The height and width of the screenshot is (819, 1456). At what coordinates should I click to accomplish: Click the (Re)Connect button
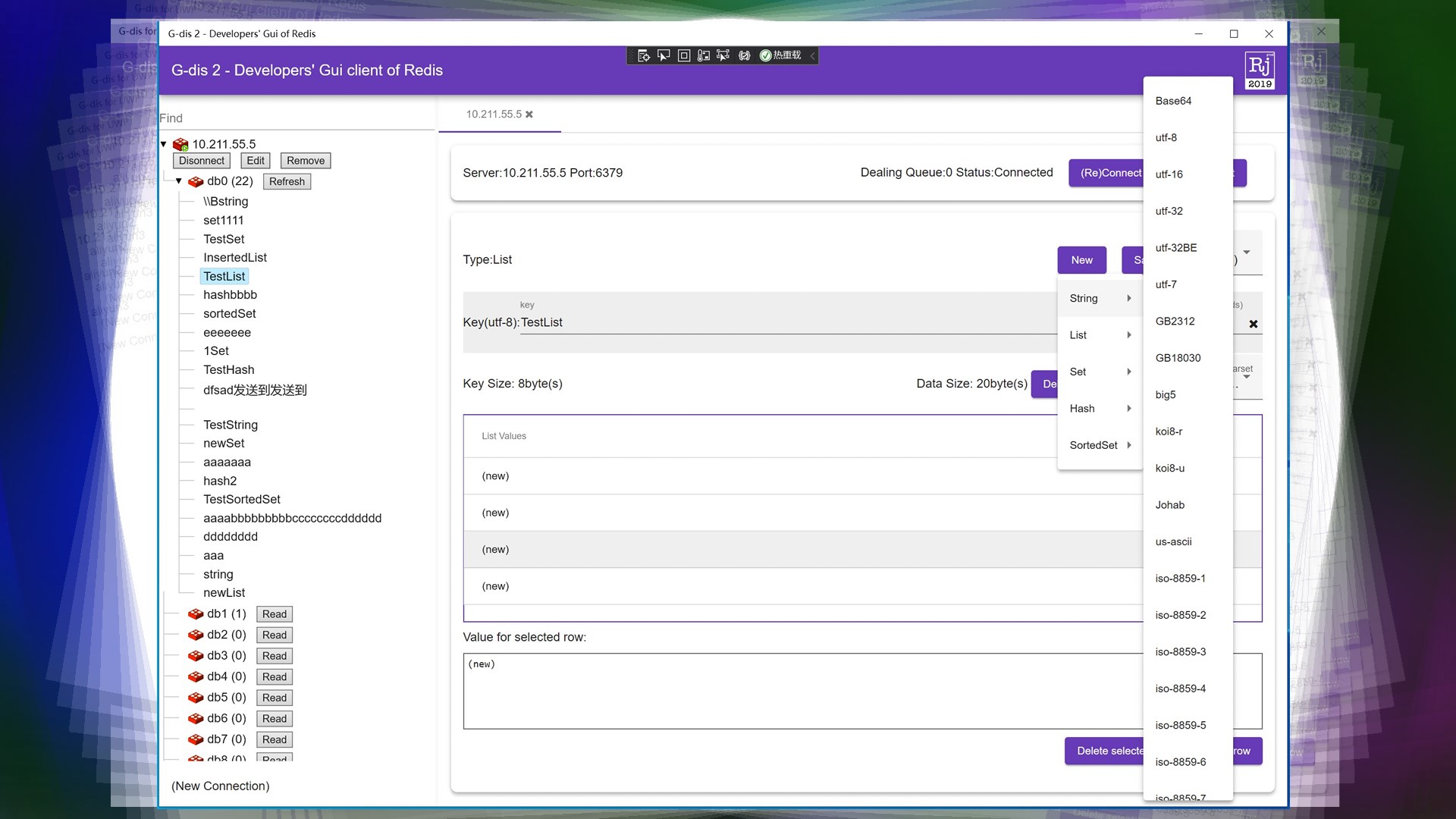[x=1107, y=173]
